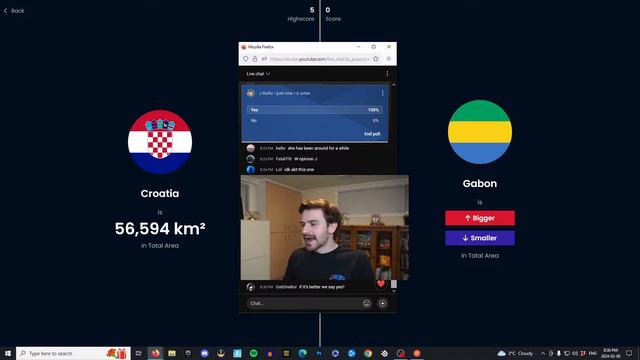This screenshot has height=360, width=640.
Task: Open the Windows Start menu
Action: [8, 353]
